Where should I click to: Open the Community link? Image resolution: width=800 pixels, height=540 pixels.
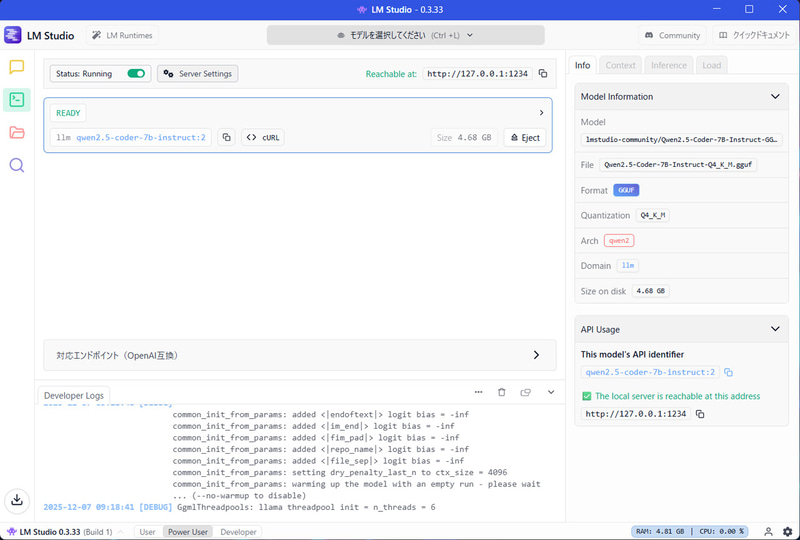click(672, 35)
